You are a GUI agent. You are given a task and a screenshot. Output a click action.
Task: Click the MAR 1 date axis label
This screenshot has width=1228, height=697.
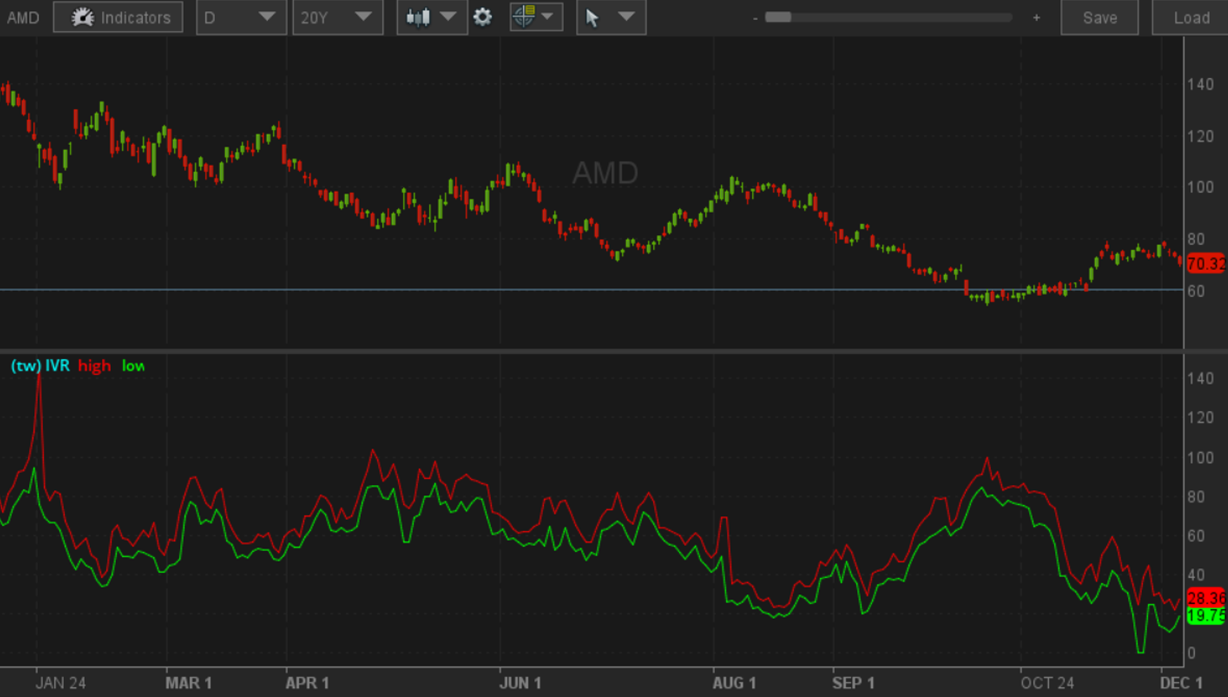click(188, 683)
